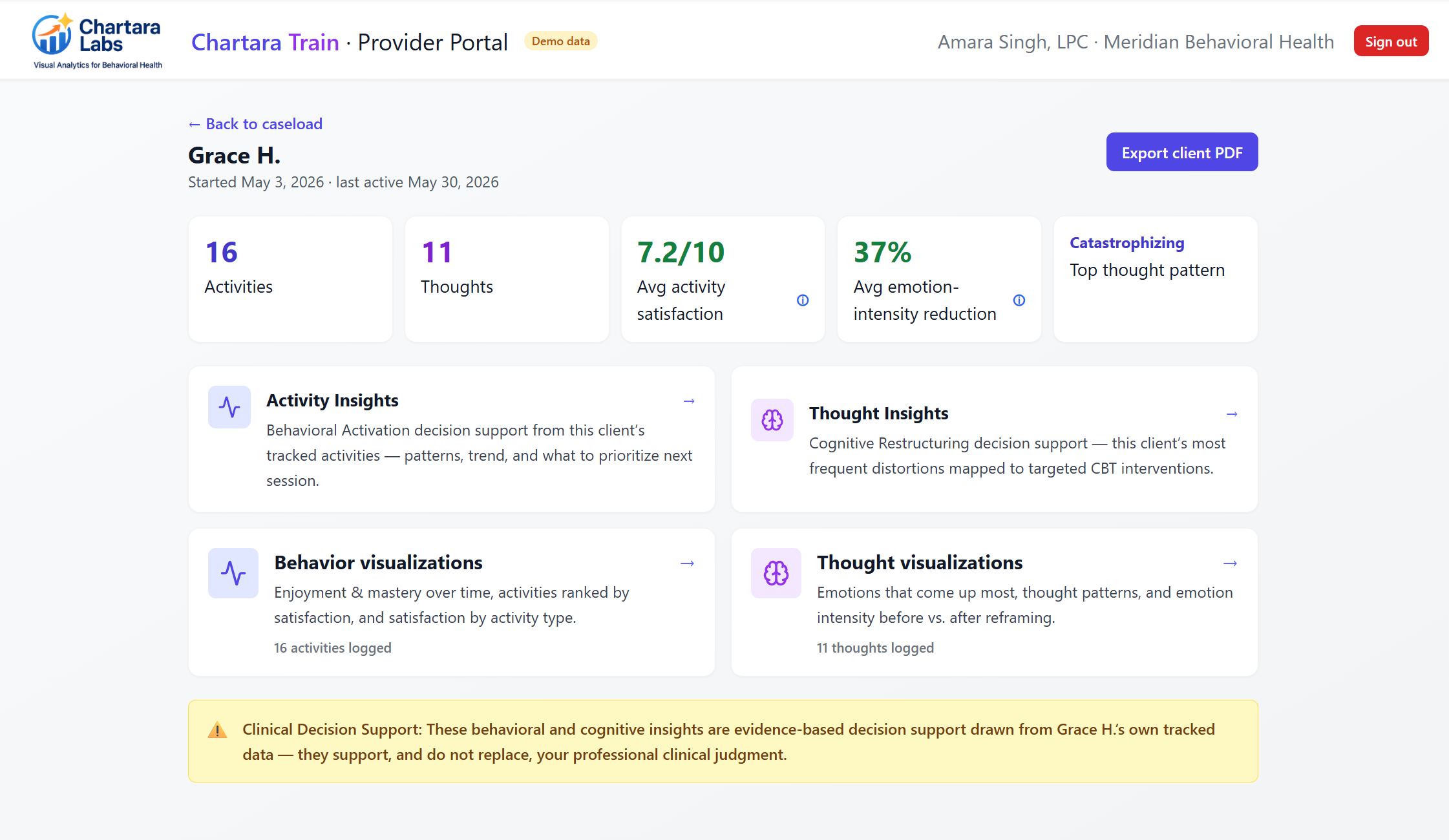Screen dimensions: 1449x840
Task: Click the 'Avg activity satisfaction' label
Action: 681,300
